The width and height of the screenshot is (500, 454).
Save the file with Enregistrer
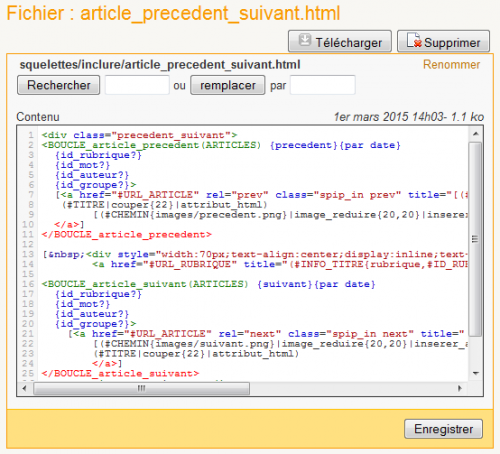click(x=443, y=429)
